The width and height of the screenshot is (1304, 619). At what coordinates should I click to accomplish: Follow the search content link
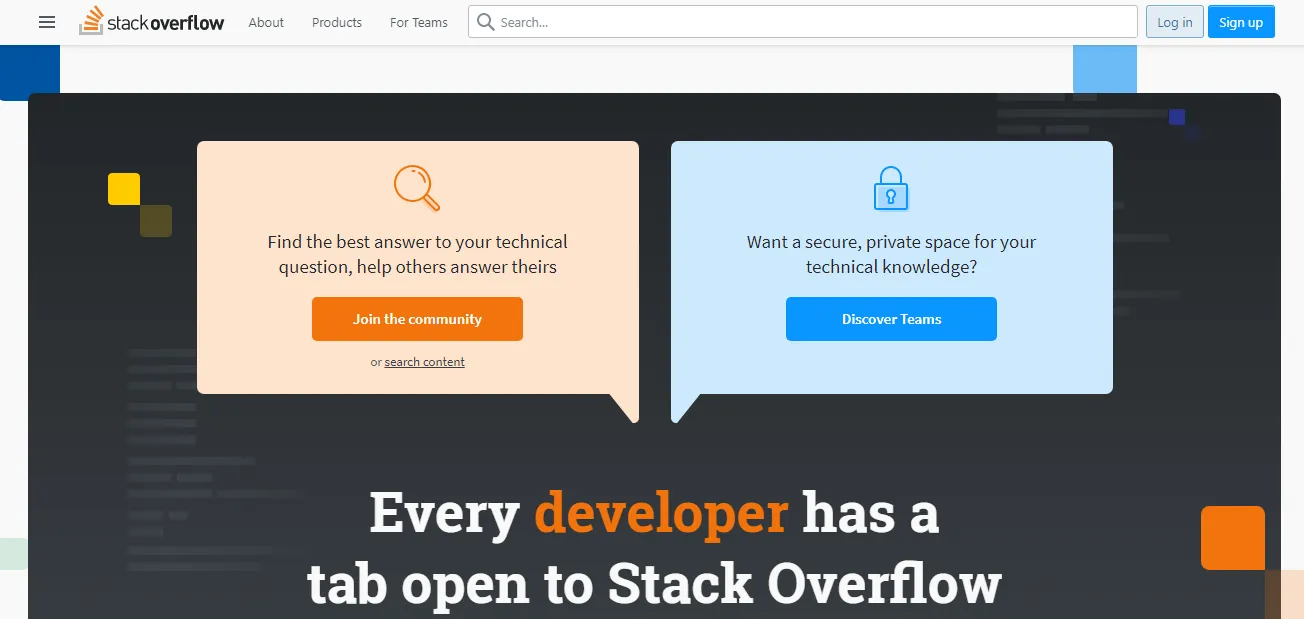click(424, 362)
